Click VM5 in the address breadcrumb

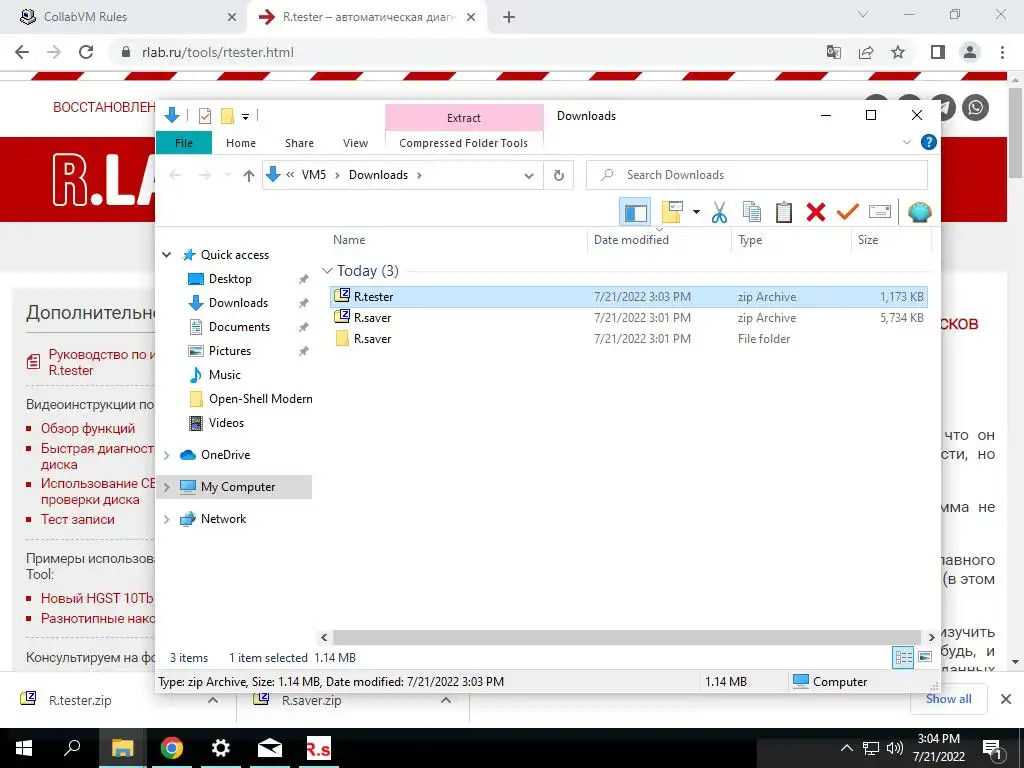(x=313, y=175)
